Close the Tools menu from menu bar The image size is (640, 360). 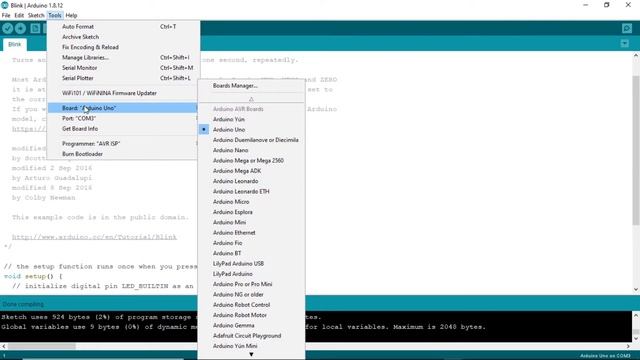55,15
